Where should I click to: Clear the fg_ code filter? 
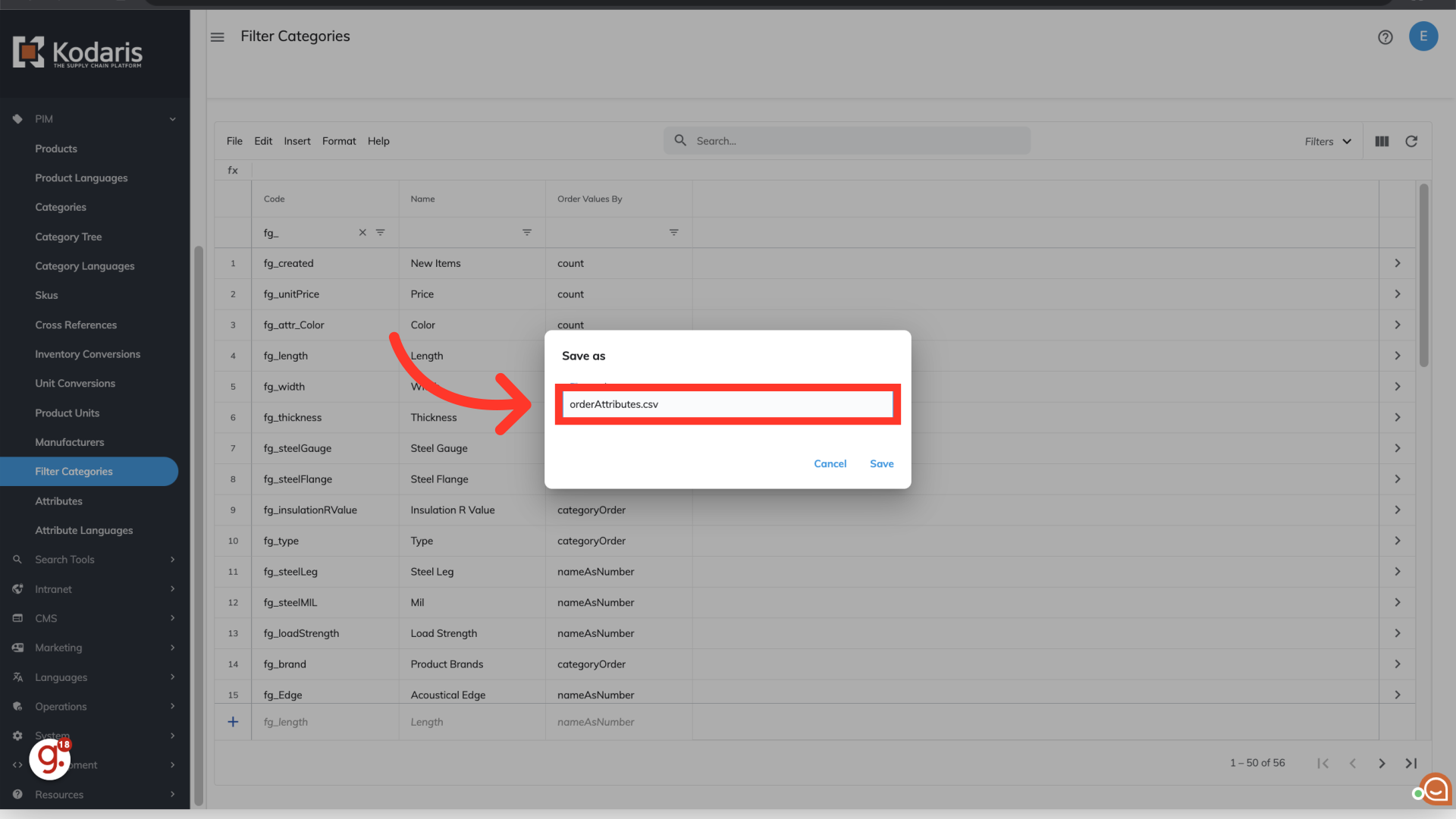pyautogui.click(x=362, y=233)
